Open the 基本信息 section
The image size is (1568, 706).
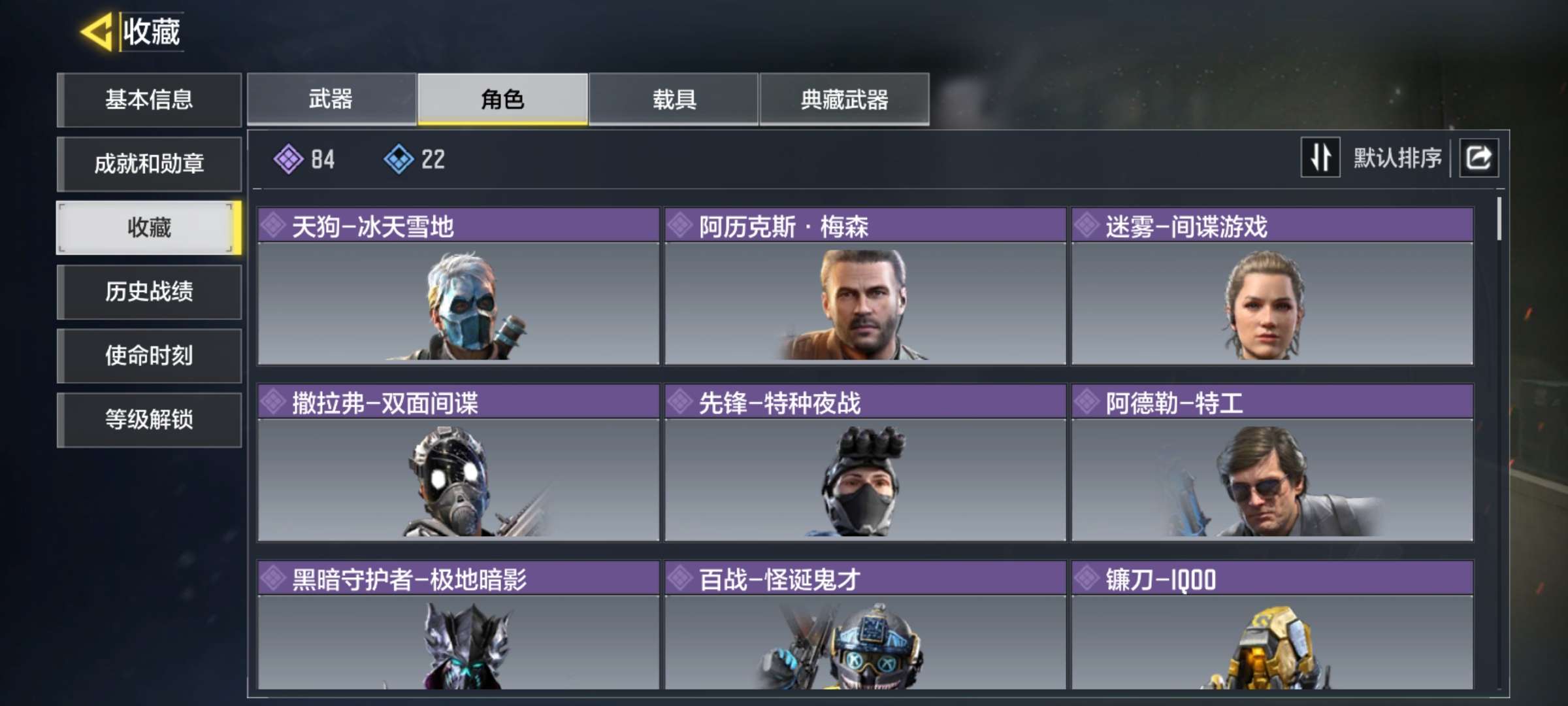(149, 99)
